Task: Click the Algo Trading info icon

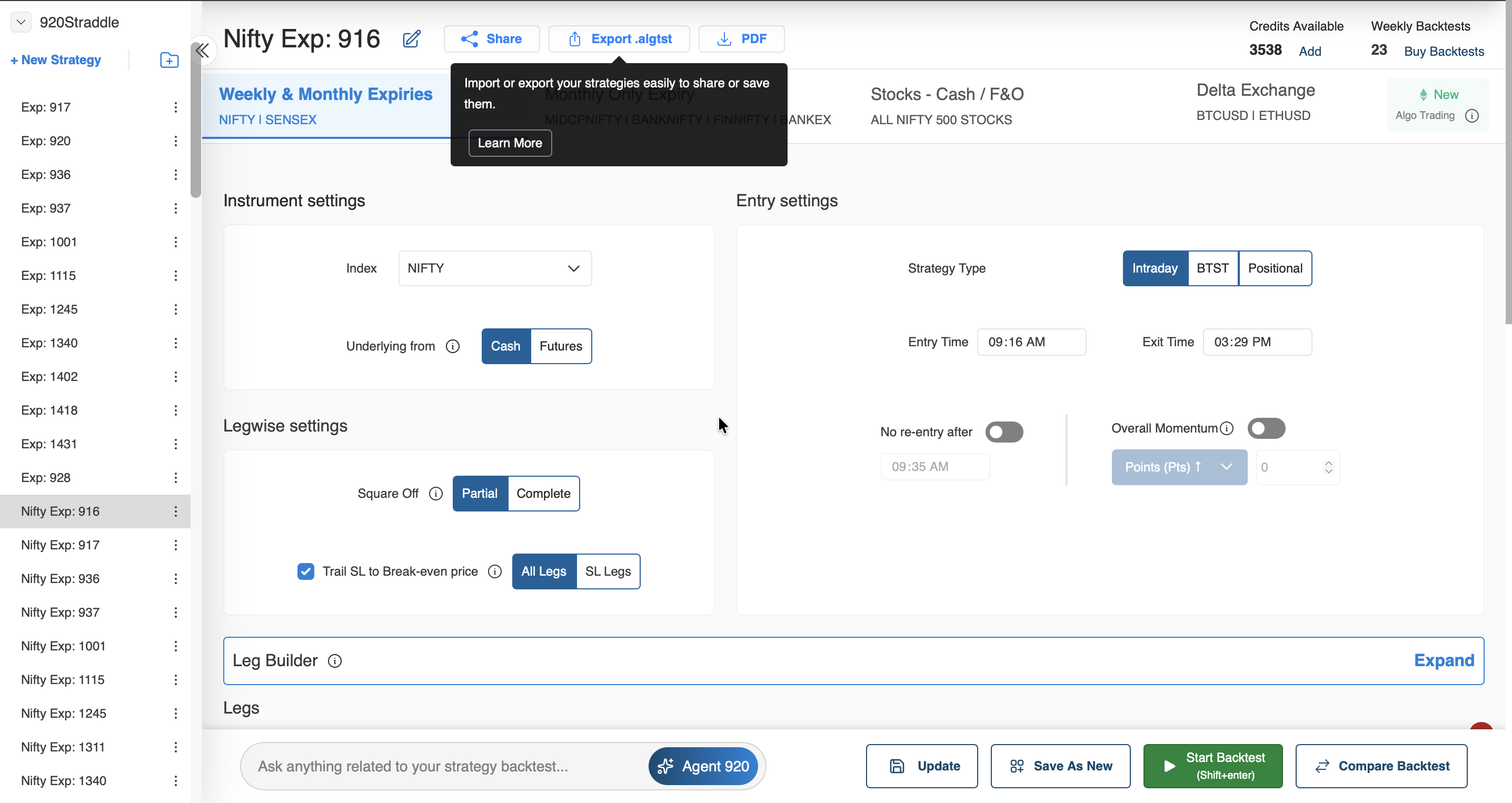Action: point(1471,116)
